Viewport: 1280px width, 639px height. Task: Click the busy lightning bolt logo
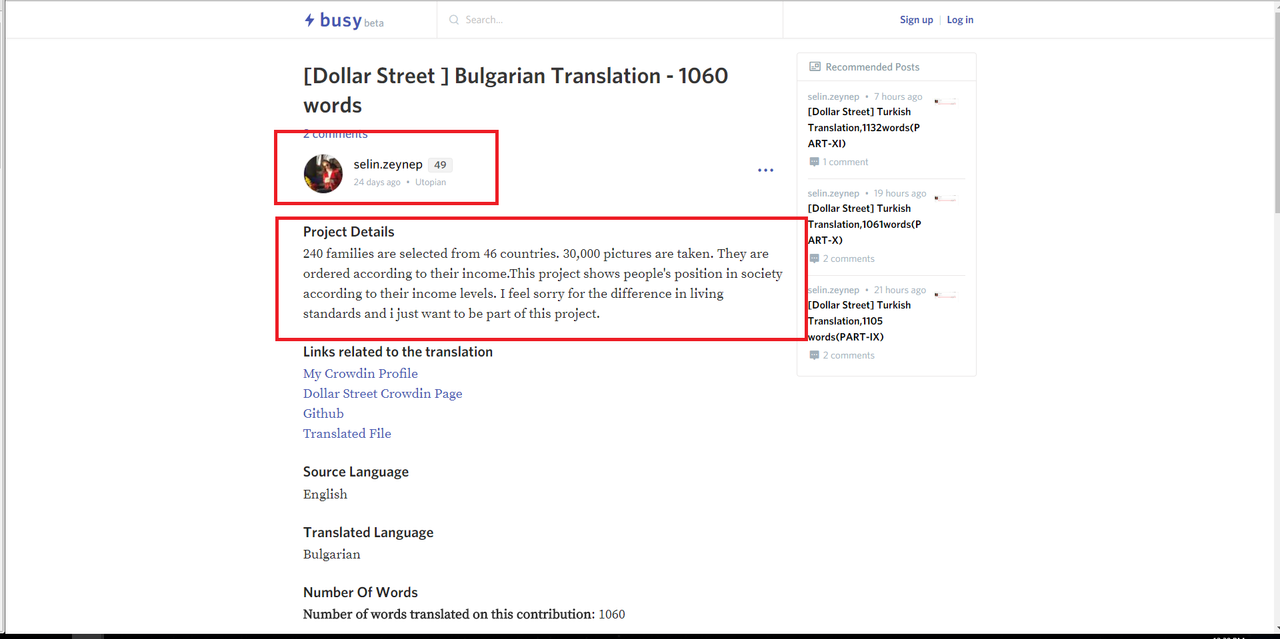click(x=310, y=20)
